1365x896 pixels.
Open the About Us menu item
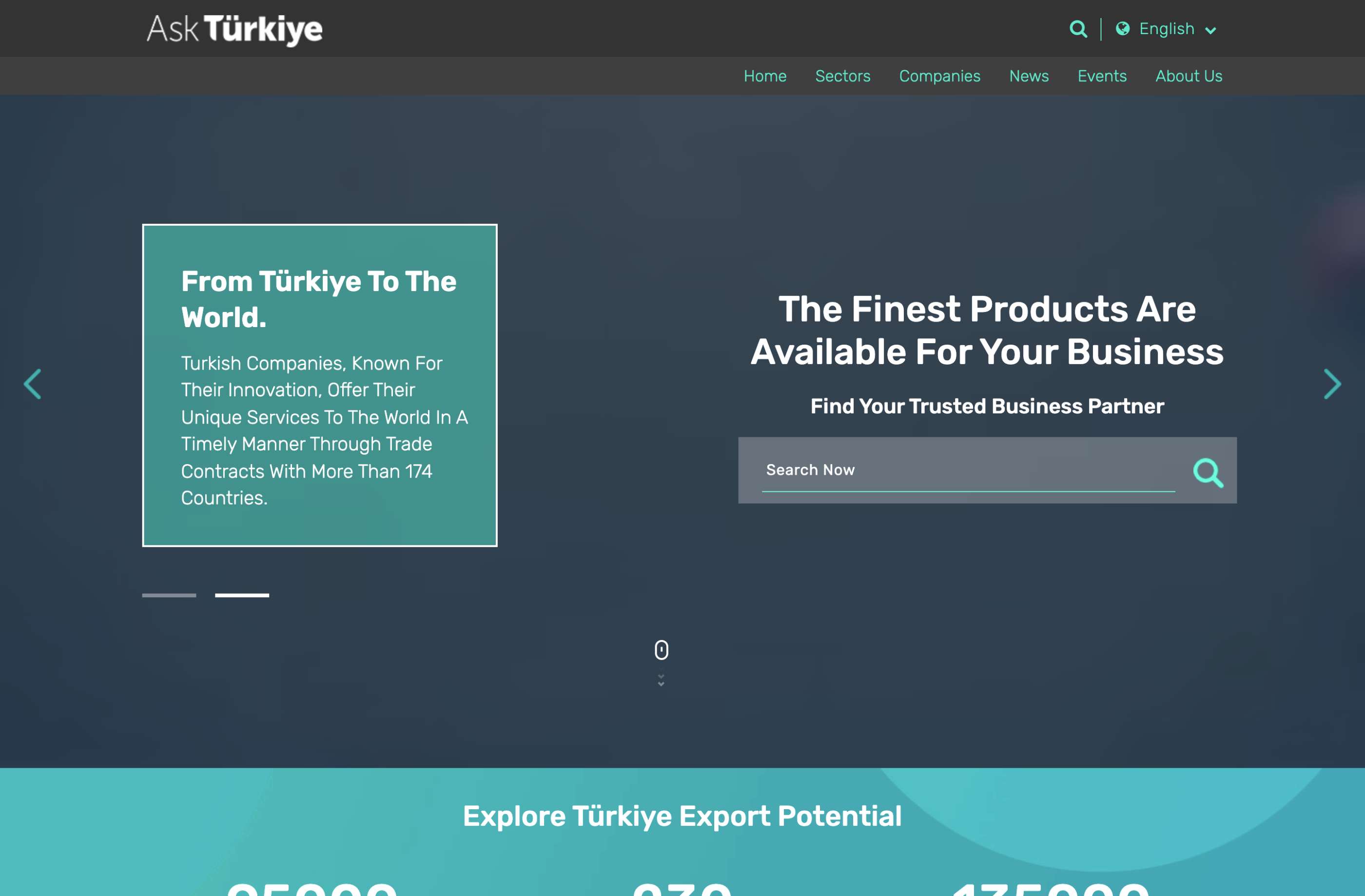coord(1189,77)
